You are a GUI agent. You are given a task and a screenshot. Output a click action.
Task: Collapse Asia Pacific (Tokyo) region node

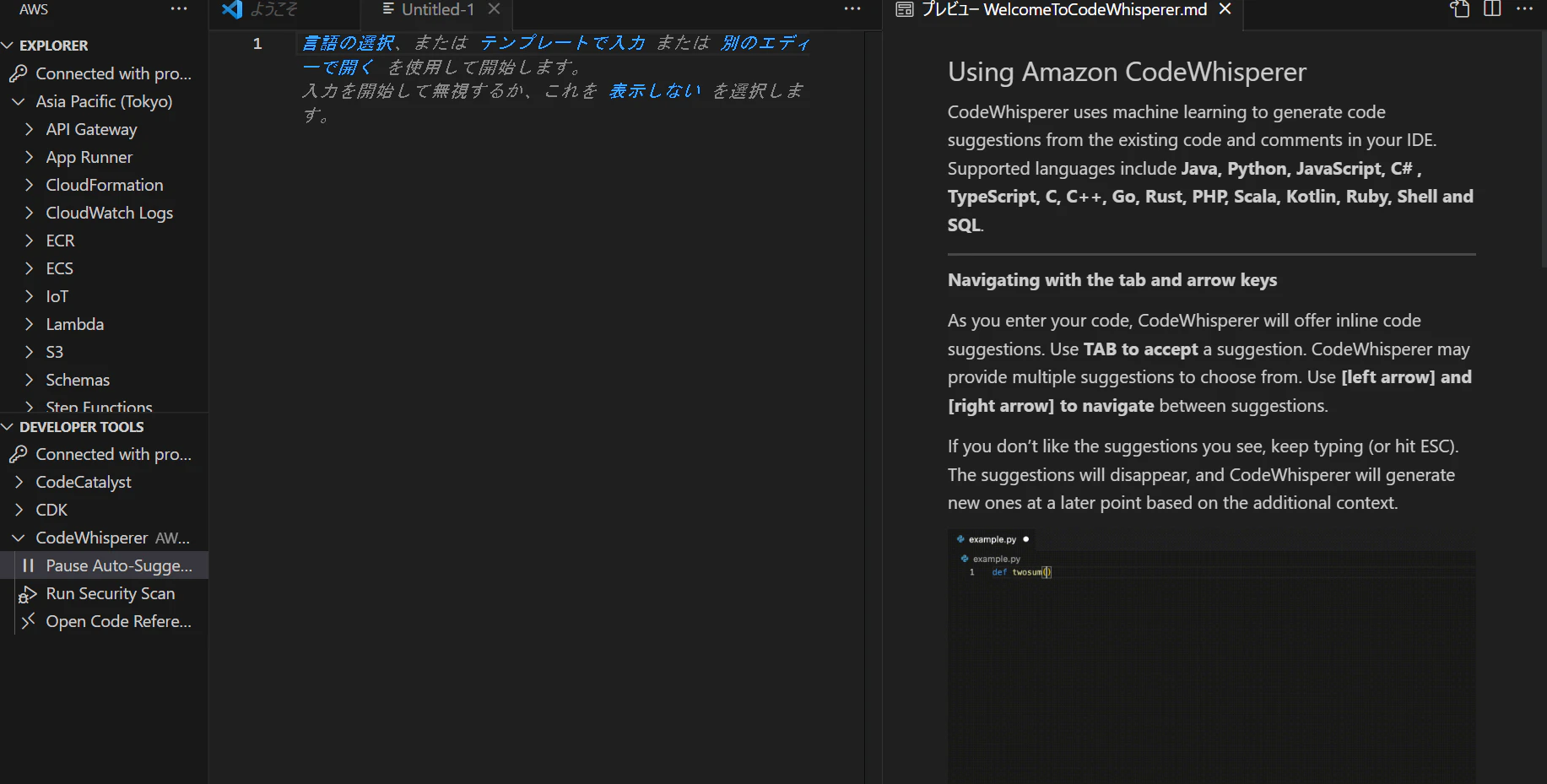tap(19, 102)
